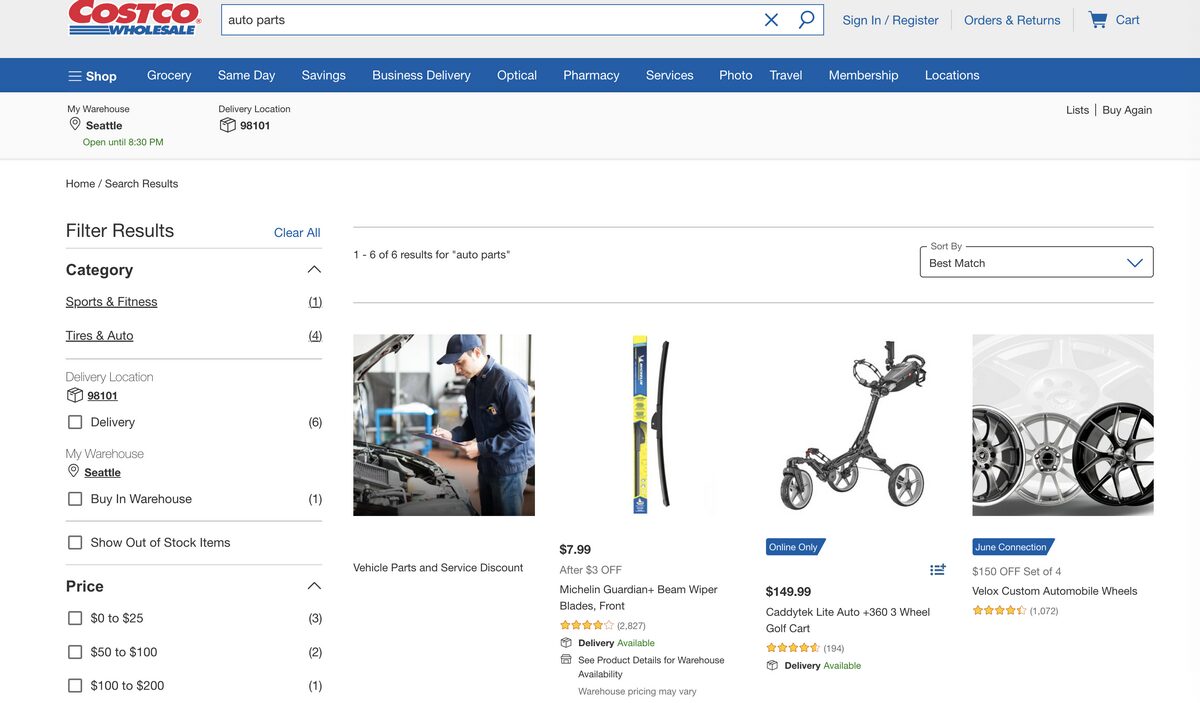Viewport: 1200px width, 703px height.
Task: Open Vehicle Parts and Service Discount title
Action: tap(438, 568)
